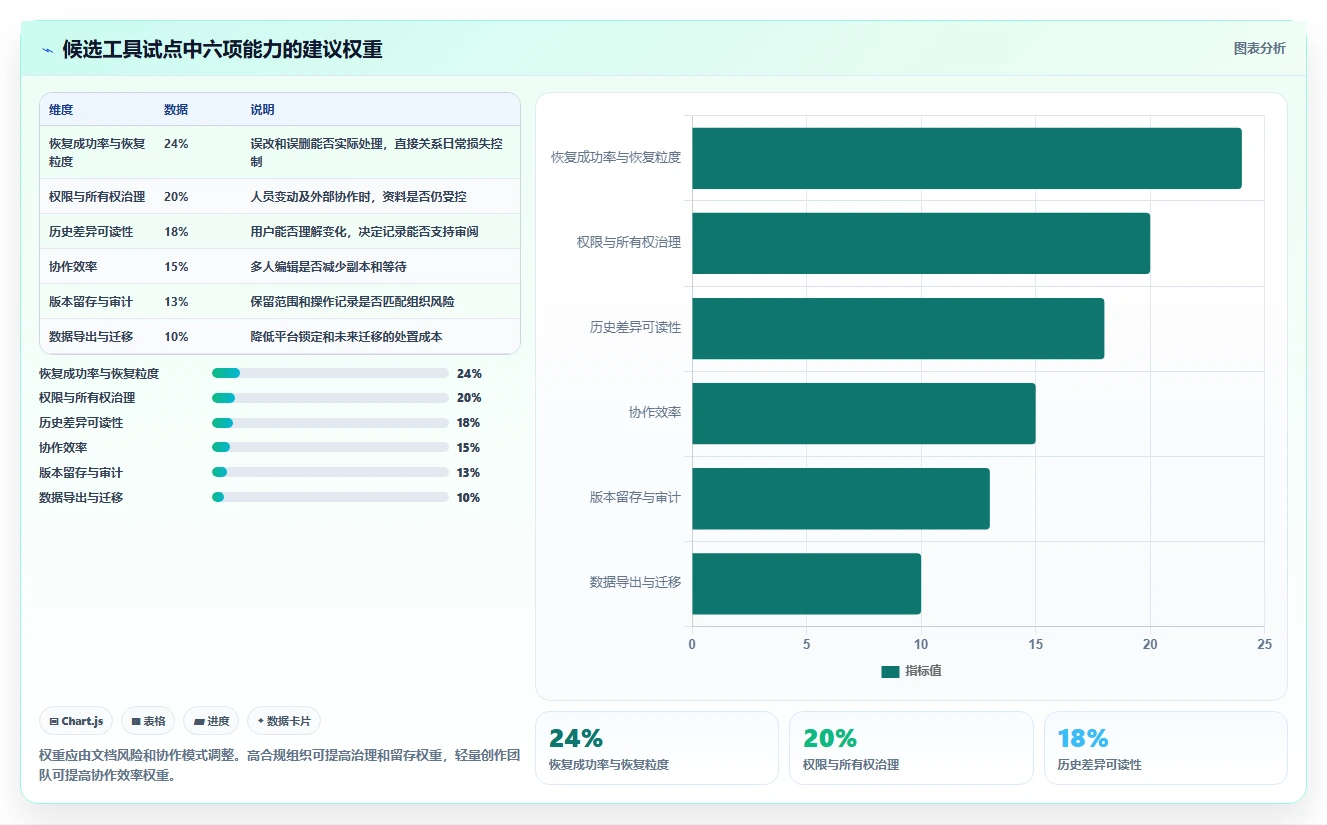Click the chart bar for 数据导出与迁移

coord(806,584)
